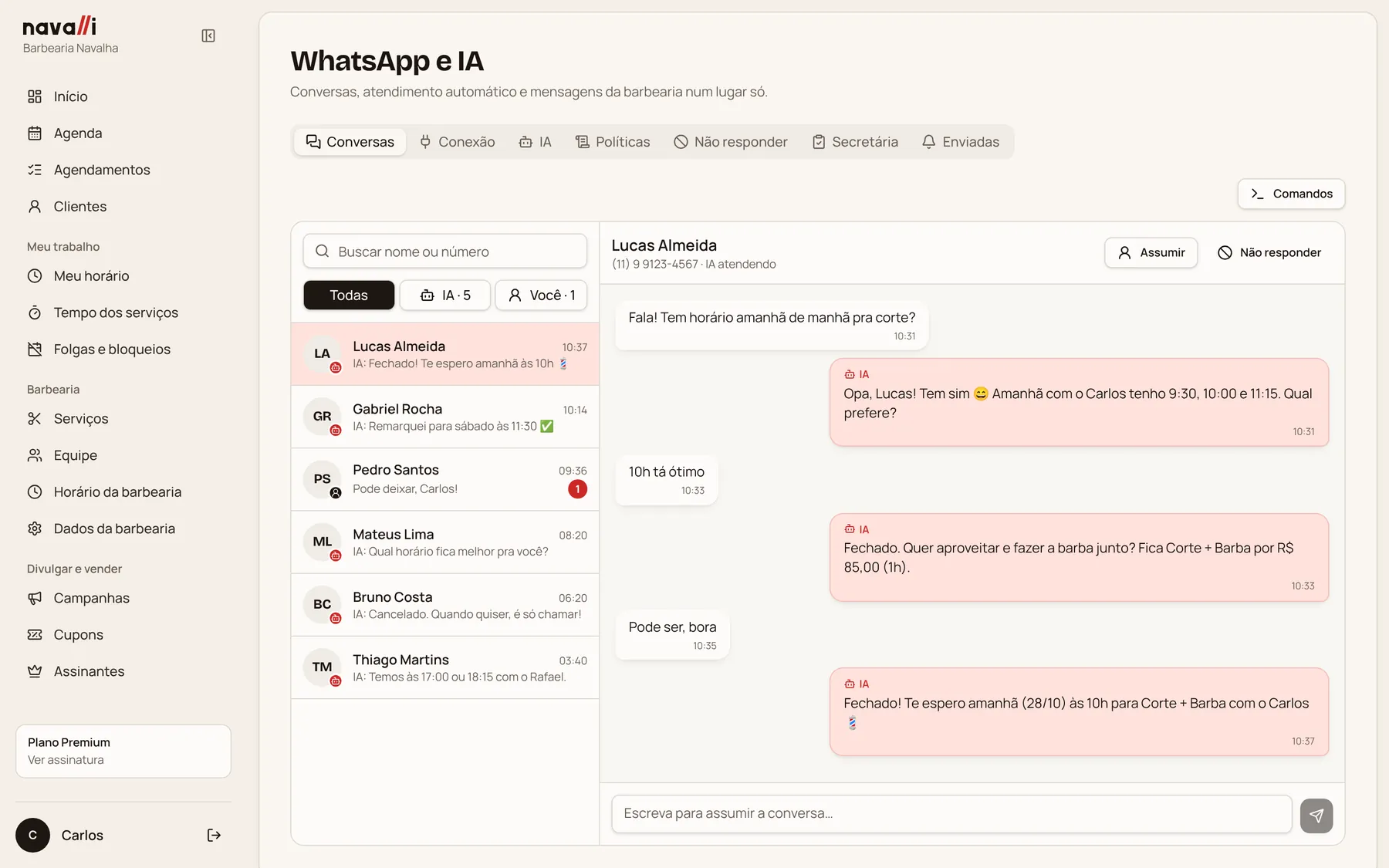Open Início from the sidebar
1389x868 pixels.
[123, 96]
